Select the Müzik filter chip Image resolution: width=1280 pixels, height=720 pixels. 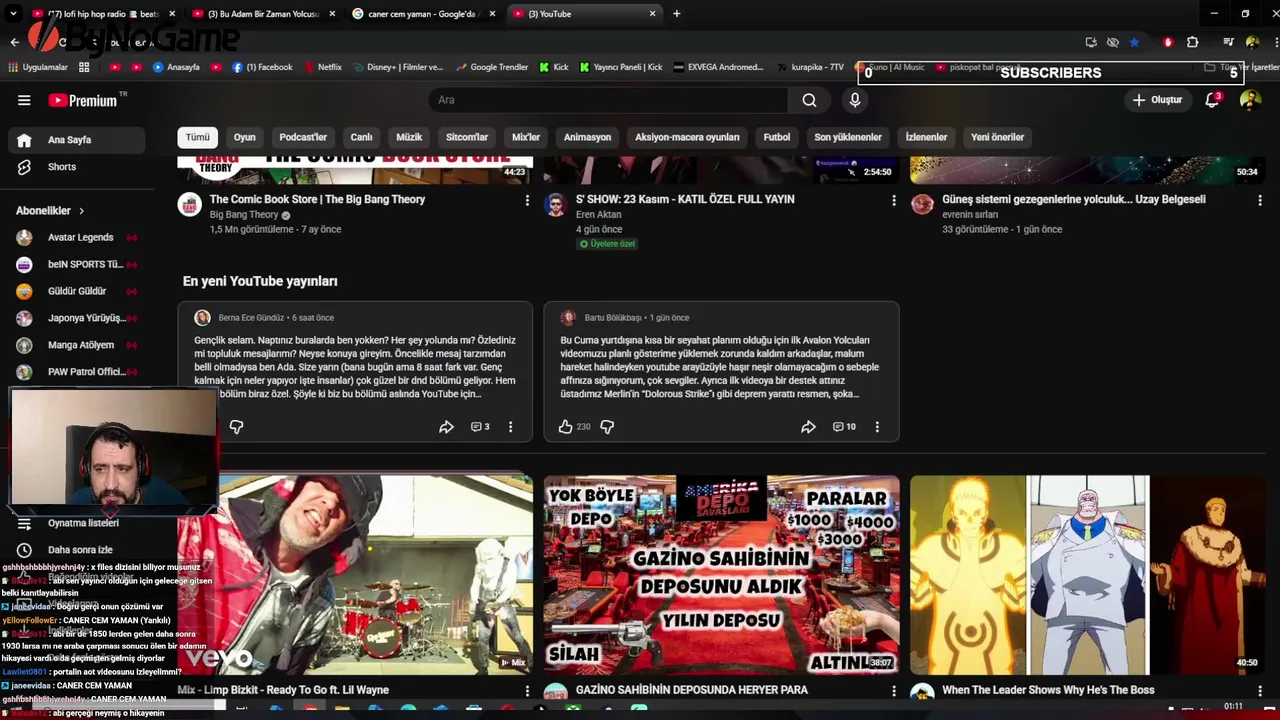pyautogui.click(x=409, y=137)
